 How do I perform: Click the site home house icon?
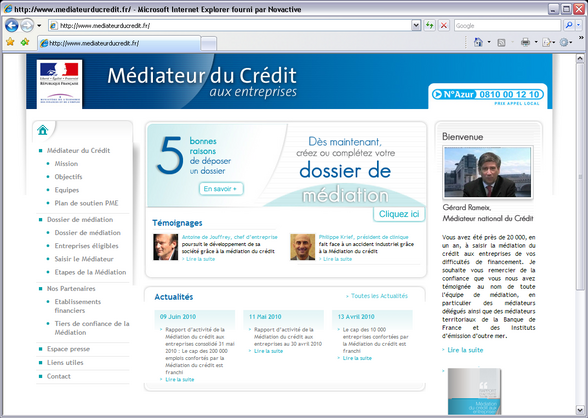click(x=43, y=130)
